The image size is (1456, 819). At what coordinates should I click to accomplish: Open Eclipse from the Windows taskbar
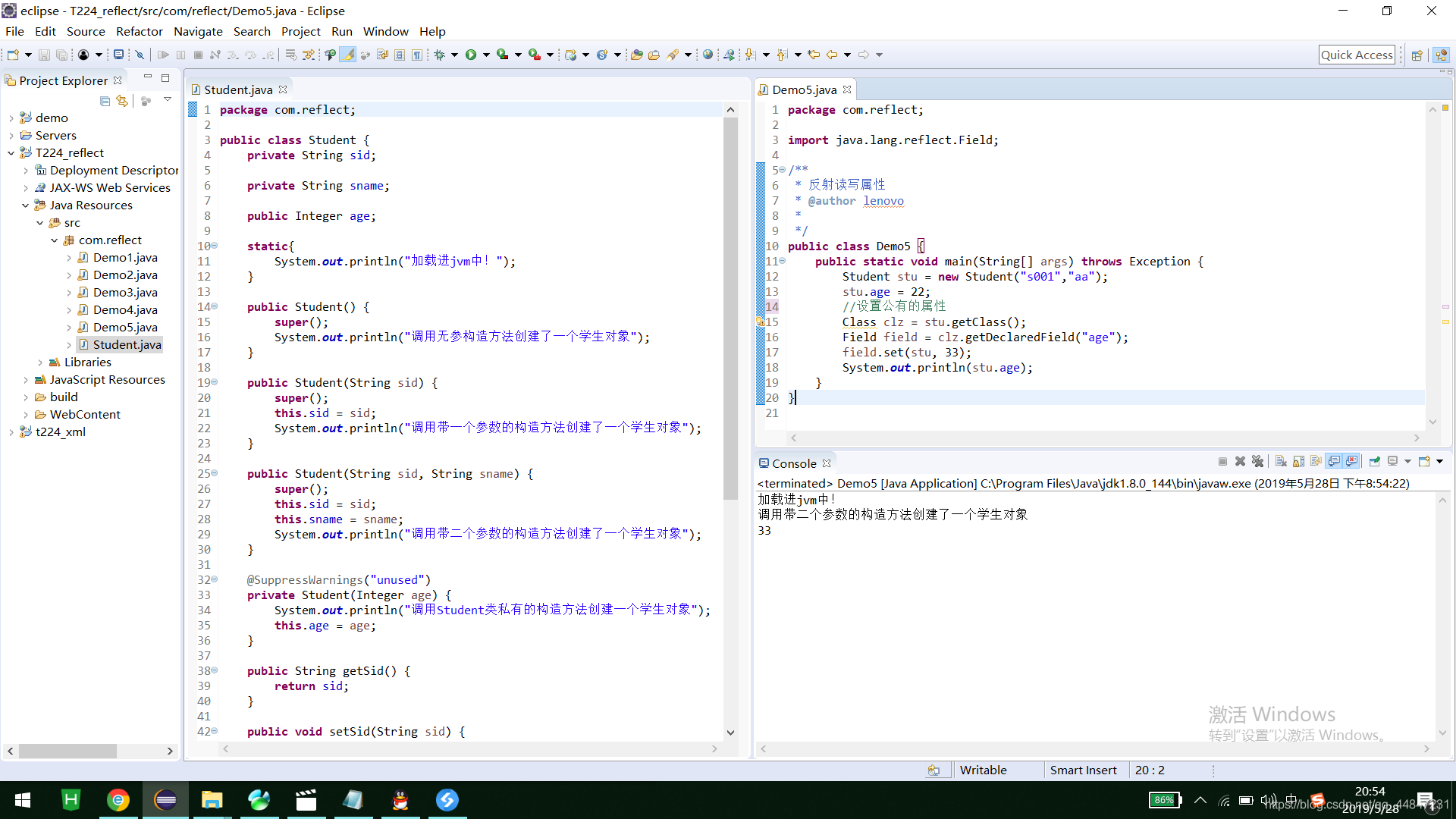point(165,799)
